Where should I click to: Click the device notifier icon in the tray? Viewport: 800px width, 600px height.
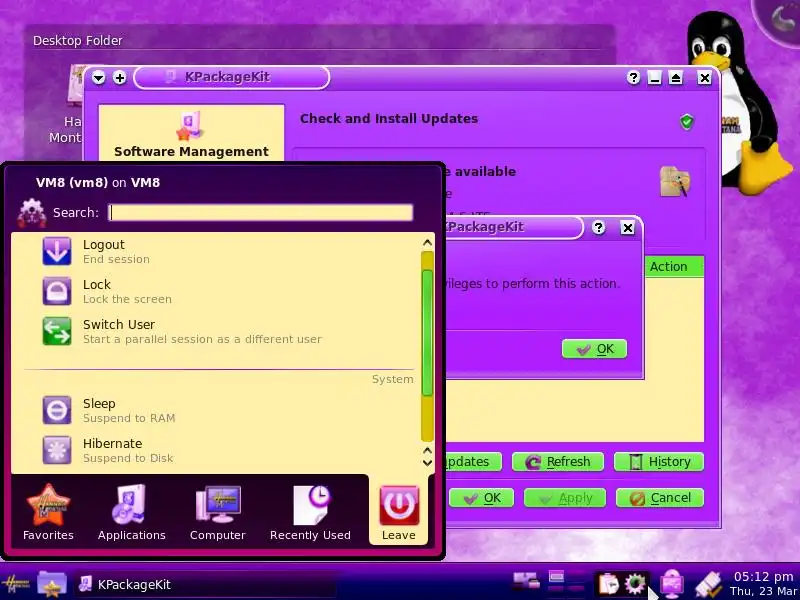(672, 584)
